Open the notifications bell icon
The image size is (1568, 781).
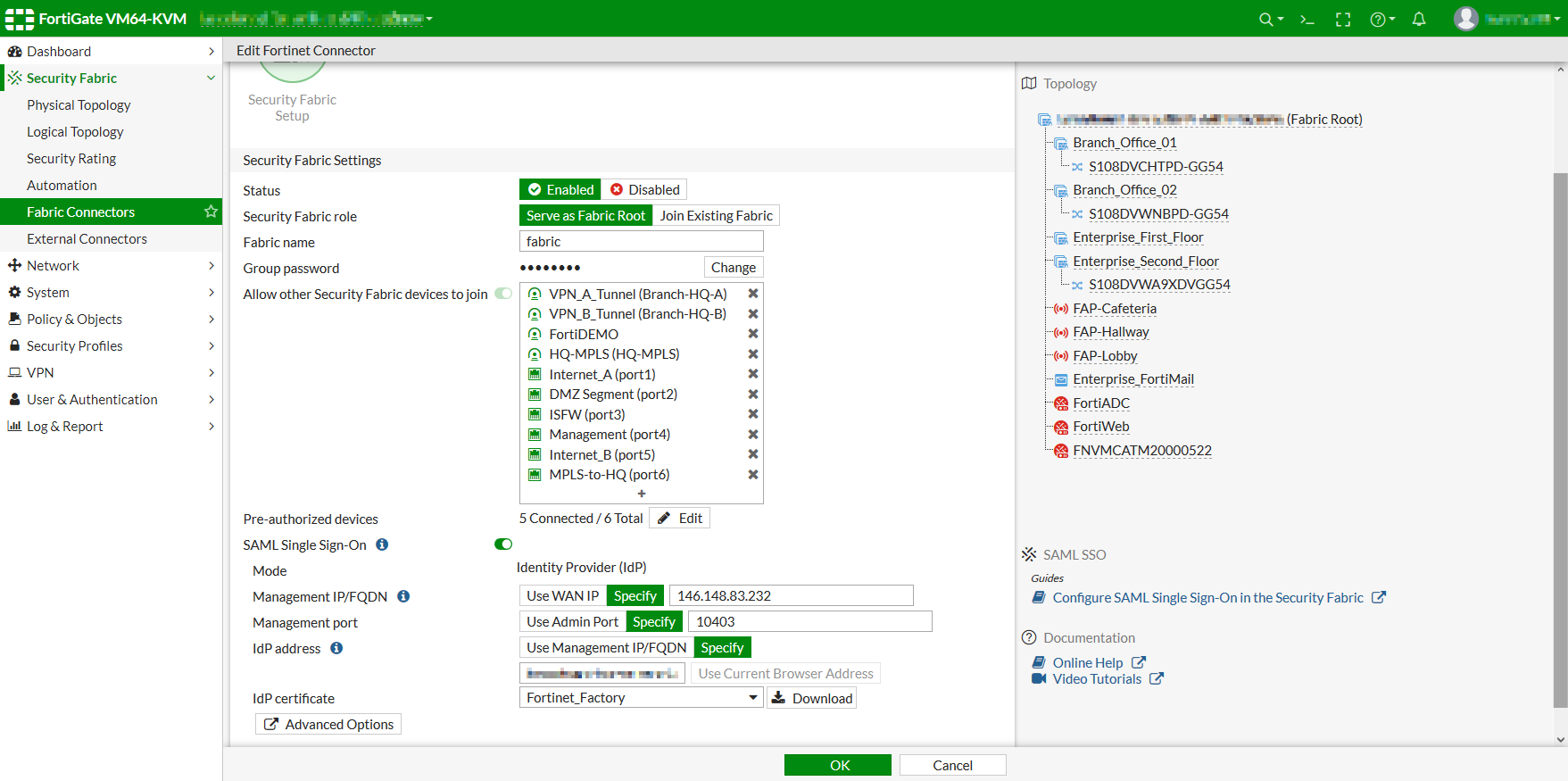[1419, 19]
